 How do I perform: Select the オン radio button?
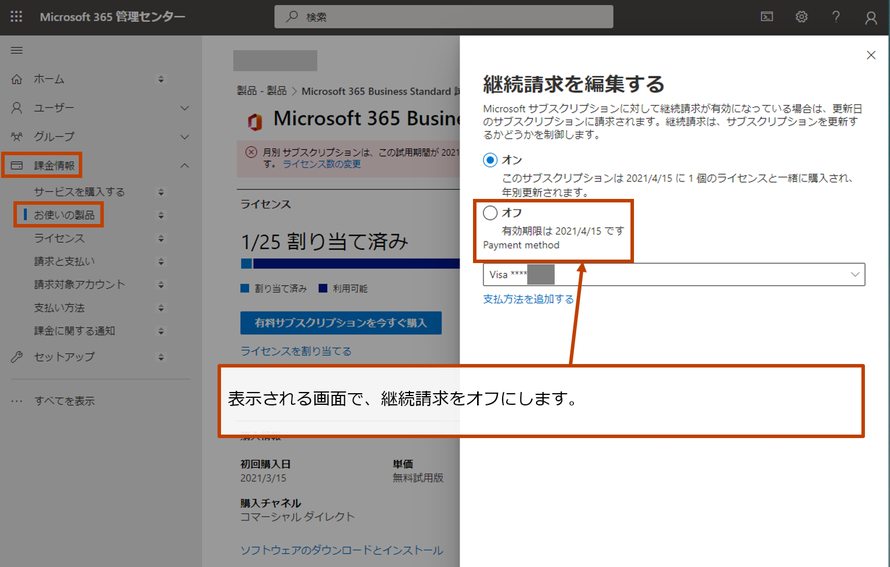pos(490,160)
